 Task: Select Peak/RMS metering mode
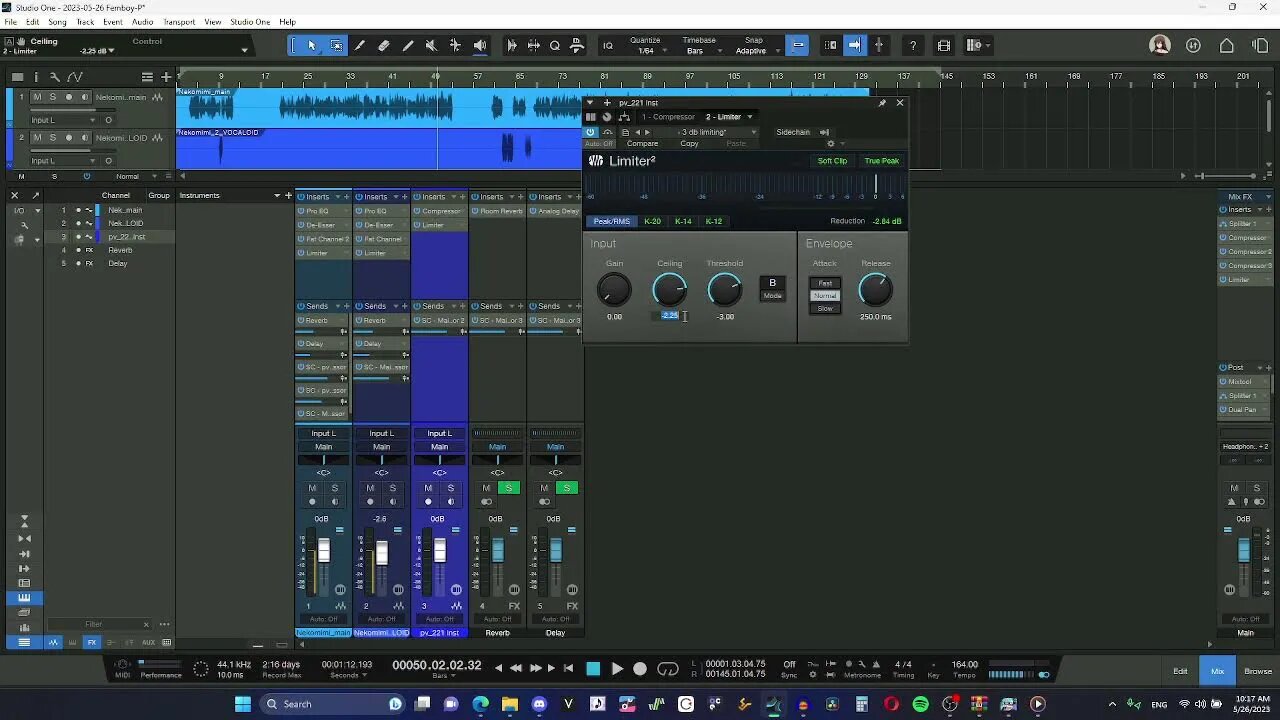point(612,221)
